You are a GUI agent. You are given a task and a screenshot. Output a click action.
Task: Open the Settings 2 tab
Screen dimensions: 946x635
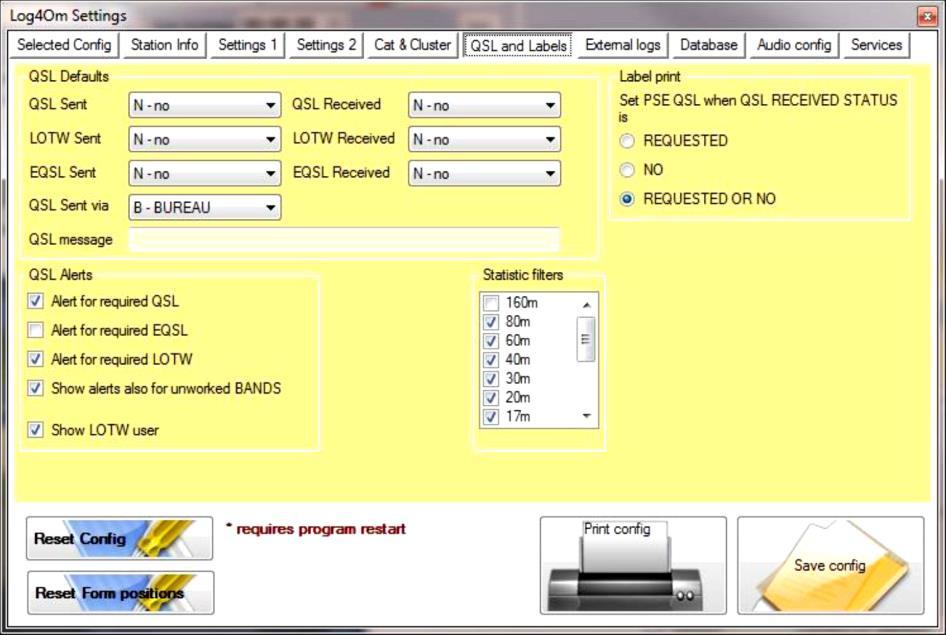[x=326, y=45]
